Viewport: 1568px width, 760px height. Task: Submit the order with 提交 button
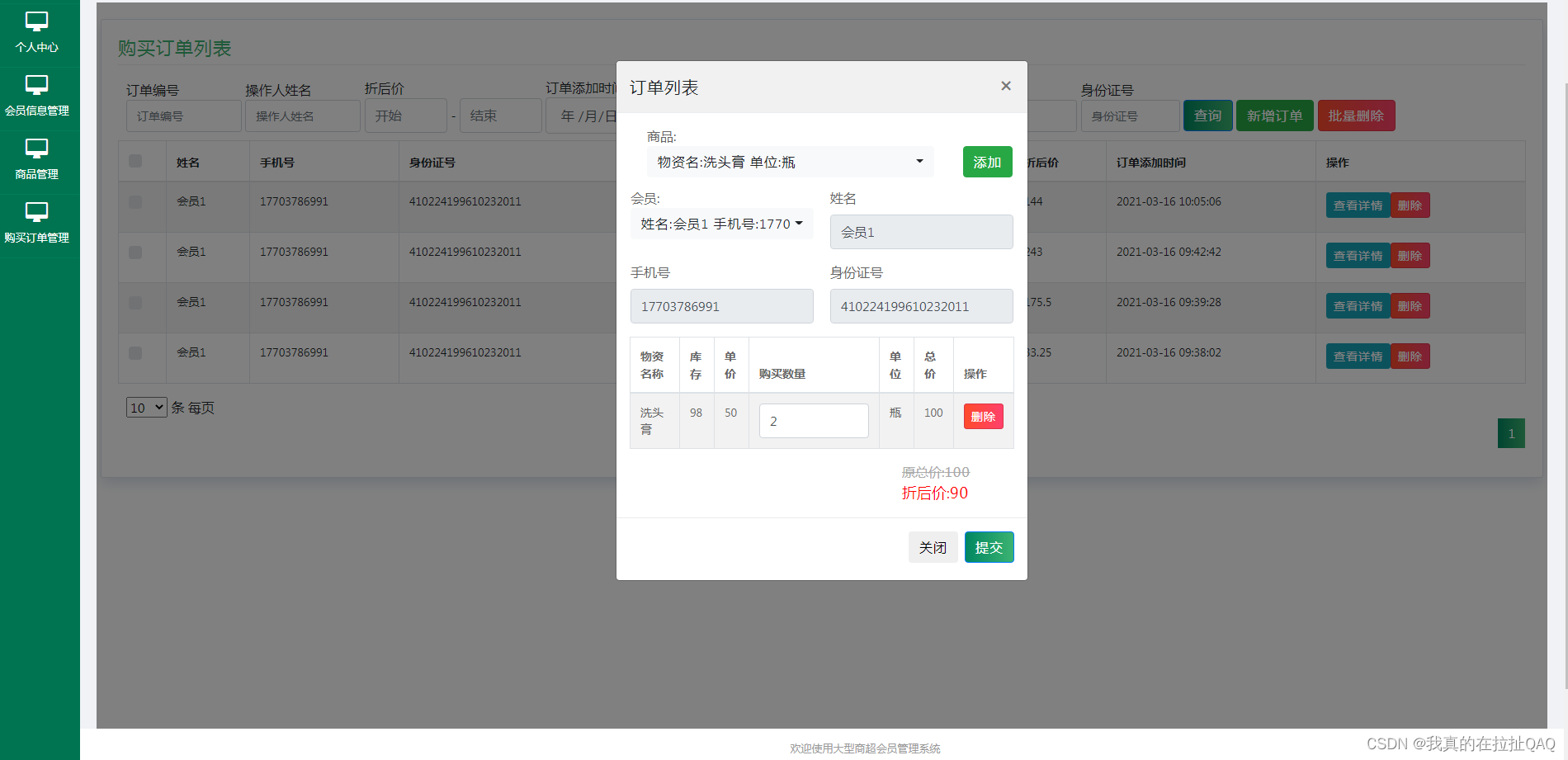[x=989, y=547]
